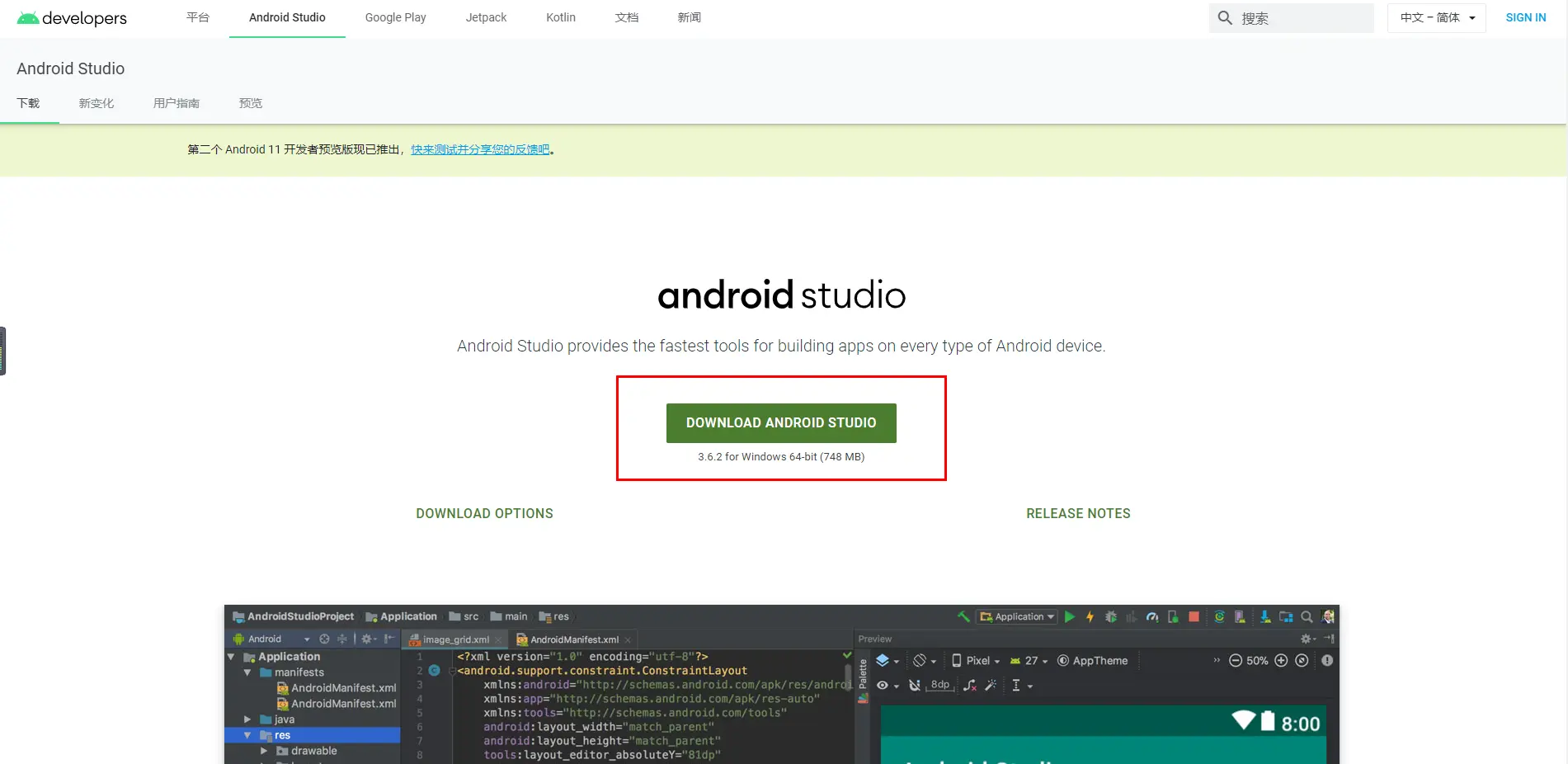Click the DOWNLOAD ANDROID STUDIO button
1568x764 pixels.
pyautogui.click(x=781, y=422)
